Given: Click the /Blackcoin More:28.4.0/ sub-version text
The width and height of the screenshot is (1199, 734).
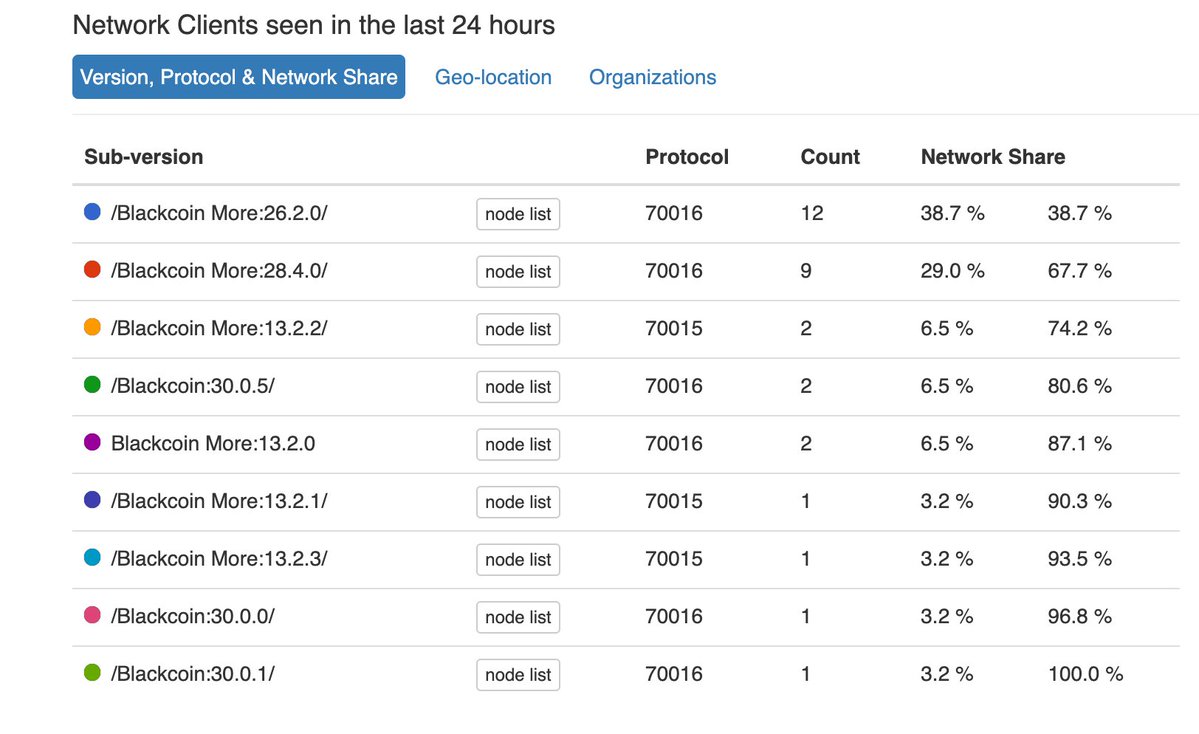Looking at the screenshot, I should (x=219, y=271).
